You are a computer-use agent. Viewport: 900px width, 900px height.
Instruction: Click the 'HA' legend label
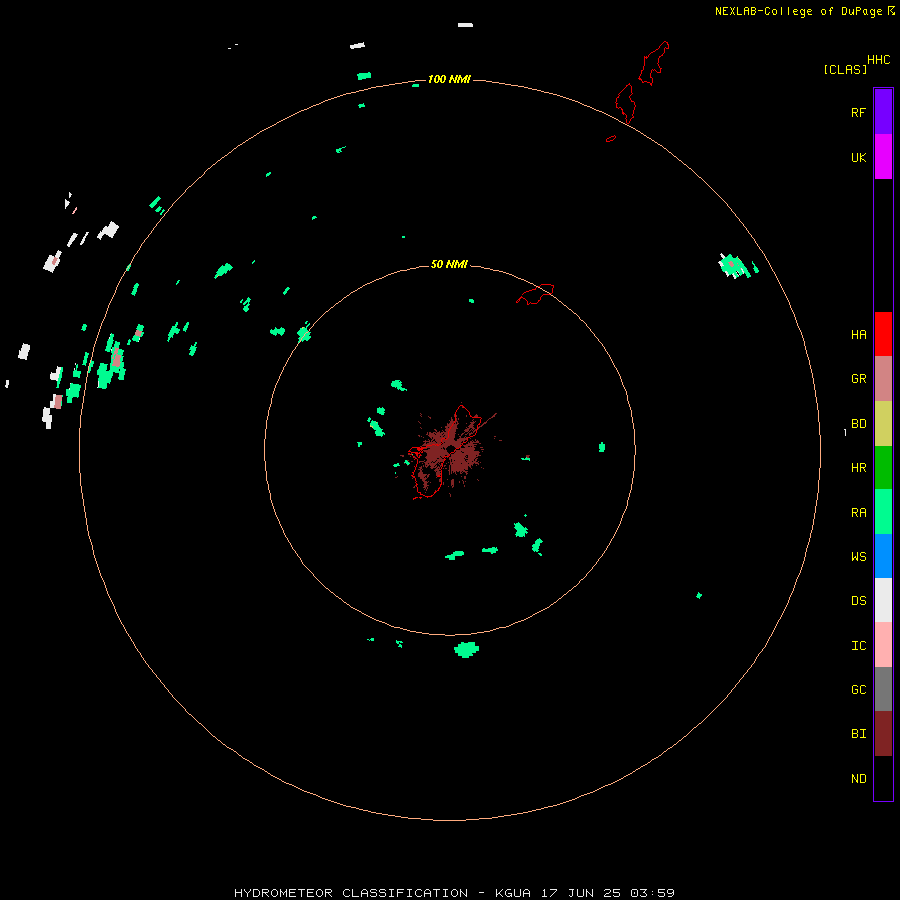coord(859,335)
